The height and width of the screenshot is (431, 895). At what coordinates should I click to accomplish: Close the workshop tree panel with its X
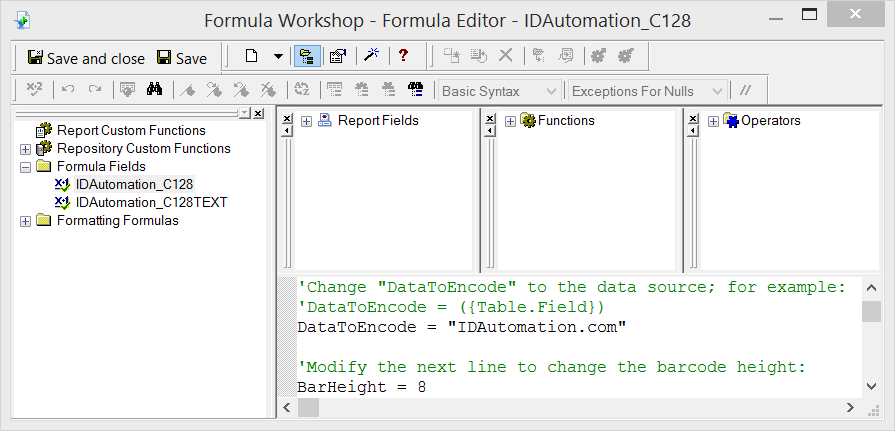pyautogui.click(x=258, y=114)
